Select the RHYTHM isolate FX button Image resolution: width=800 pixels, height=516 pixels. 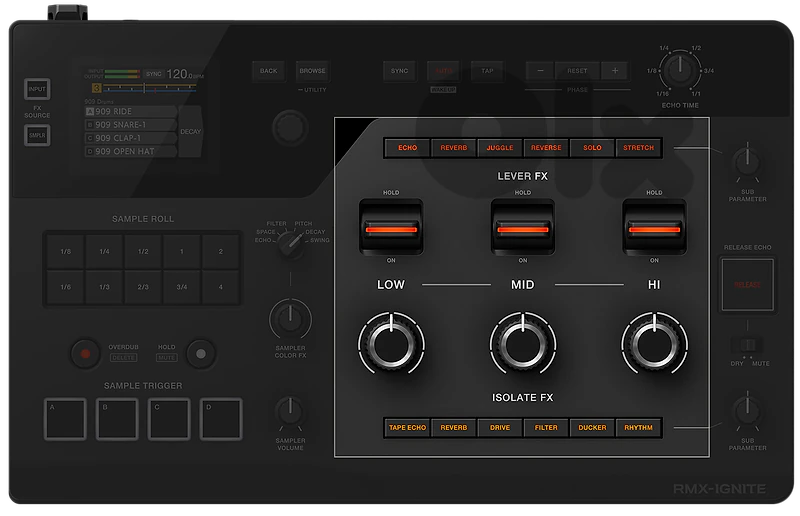point(638,427)
